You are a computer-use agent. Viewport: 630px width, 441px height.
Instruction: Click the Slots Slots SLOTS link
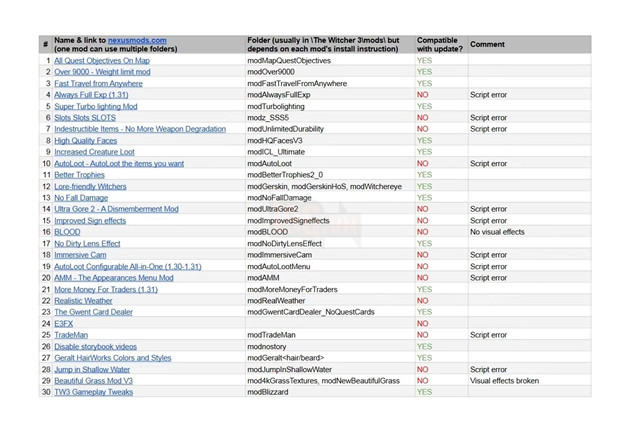85,118
